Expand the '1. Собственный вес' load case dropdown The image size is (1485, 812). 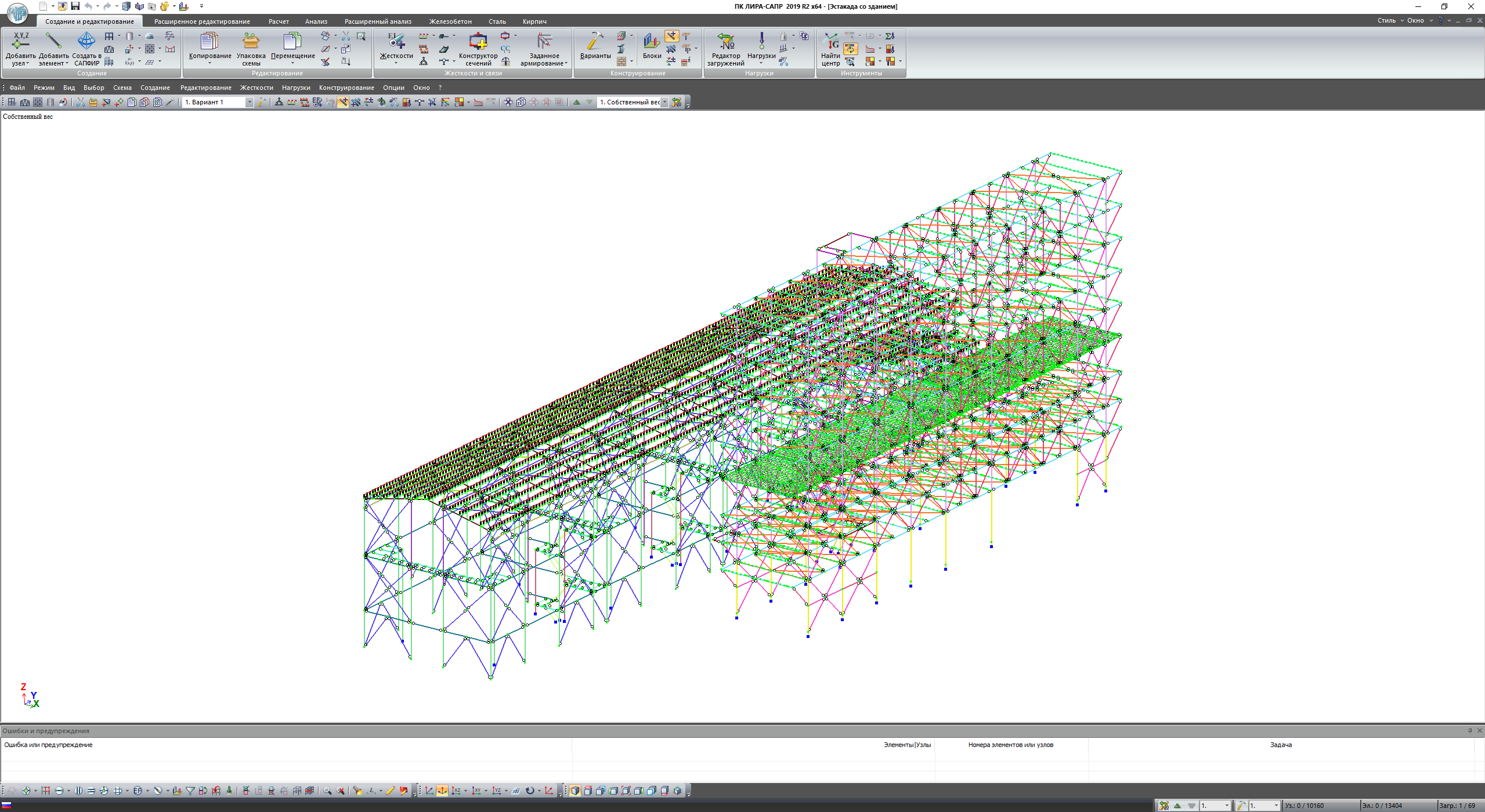click(x=664, y=102)
